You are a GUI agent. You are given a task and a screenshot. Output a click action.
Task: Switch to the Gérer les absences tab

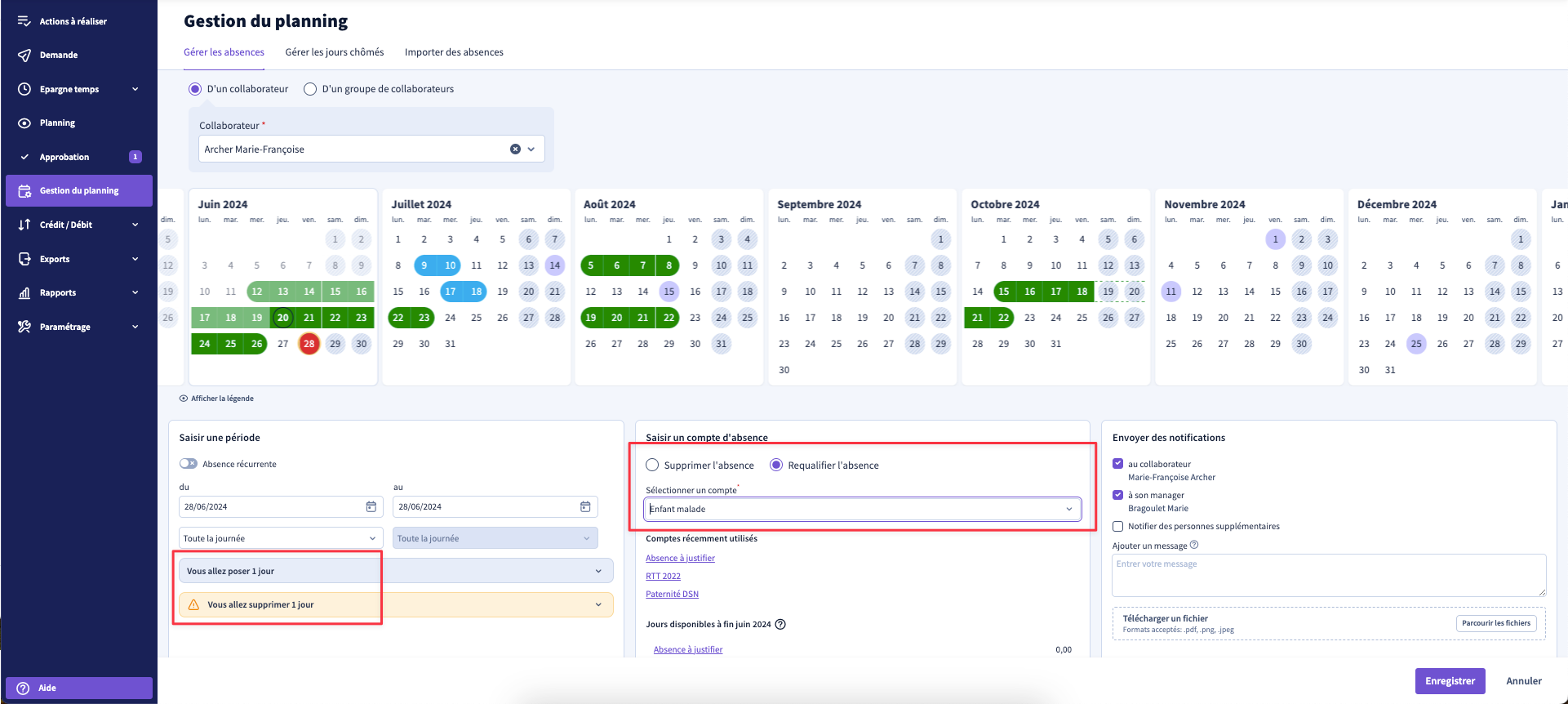pos(224,52)
